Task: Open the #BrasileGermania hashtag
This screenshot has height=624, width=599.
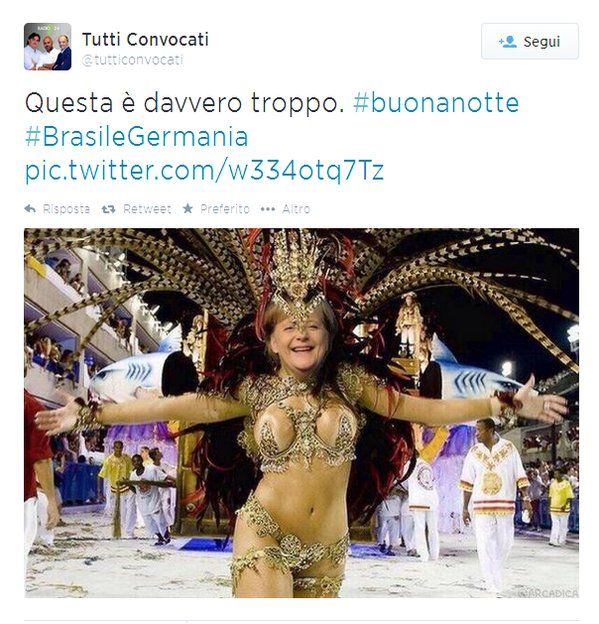Action: click(137, 136)
